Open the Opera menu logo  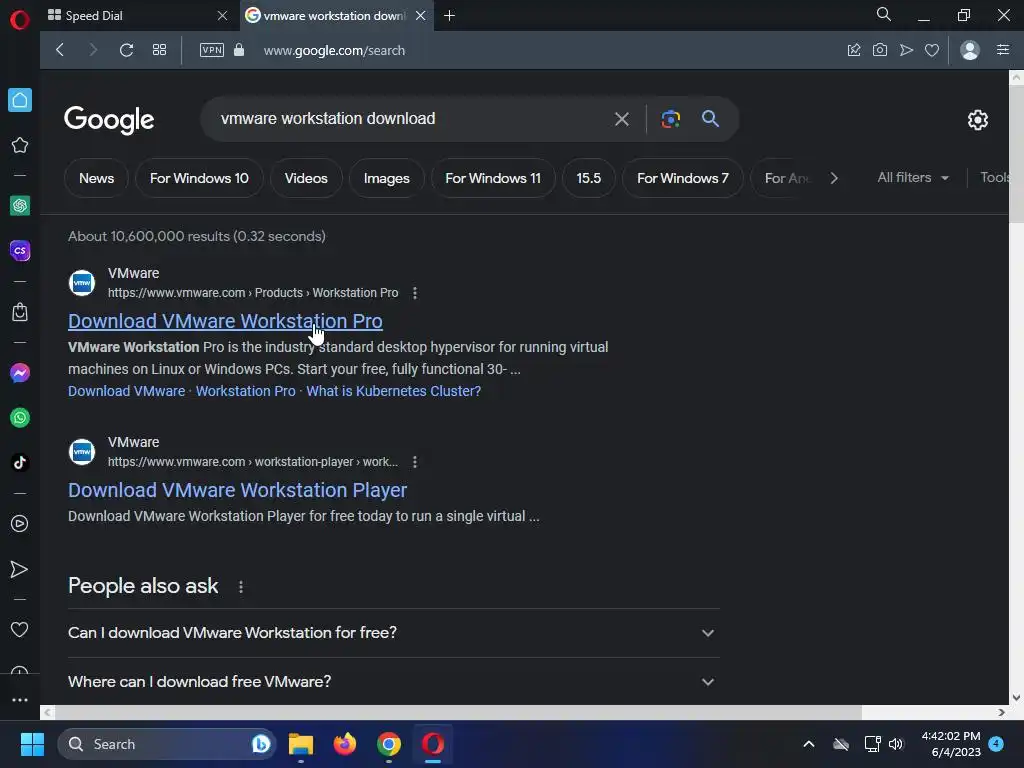20,20
